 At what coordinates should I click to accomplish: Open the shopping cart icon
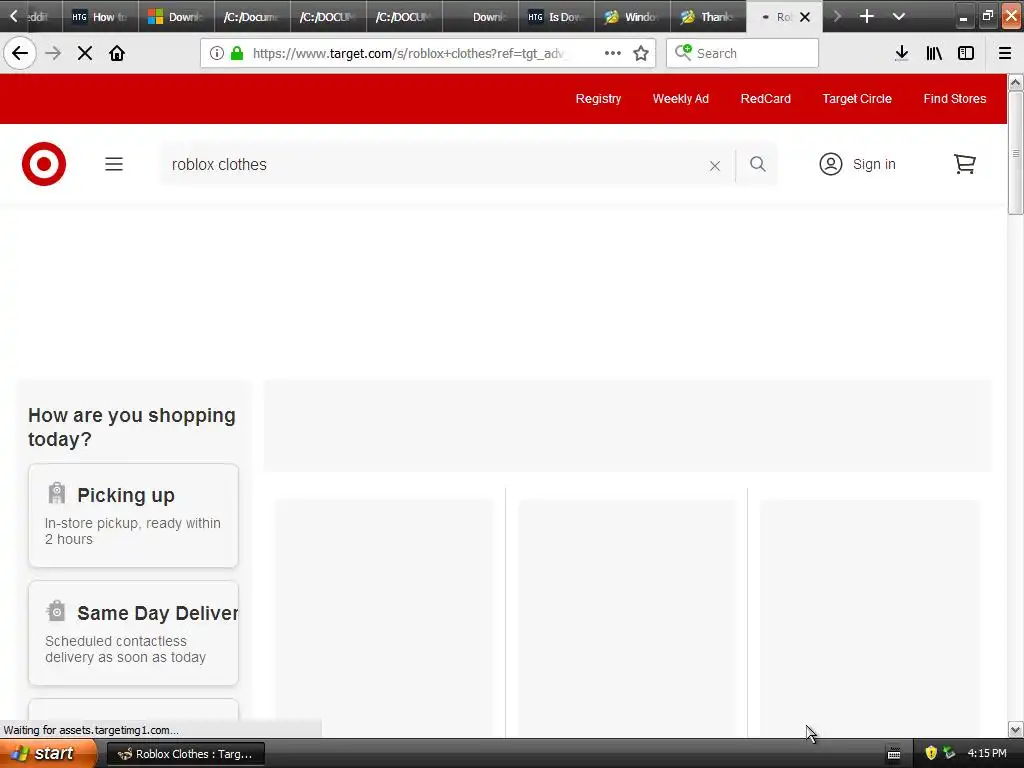tap(965, 164)
